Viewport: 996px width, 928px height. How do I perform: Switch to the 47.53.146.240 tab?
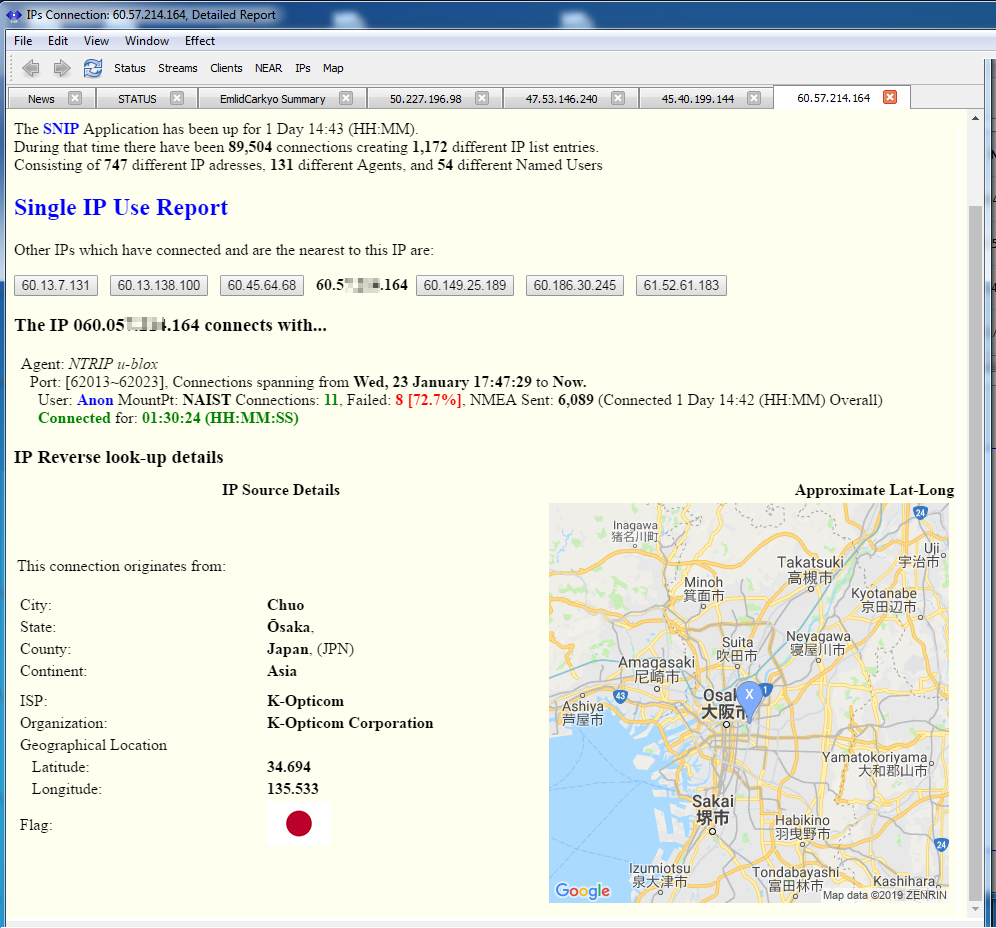pyautogui.click(x=562, y=99)
